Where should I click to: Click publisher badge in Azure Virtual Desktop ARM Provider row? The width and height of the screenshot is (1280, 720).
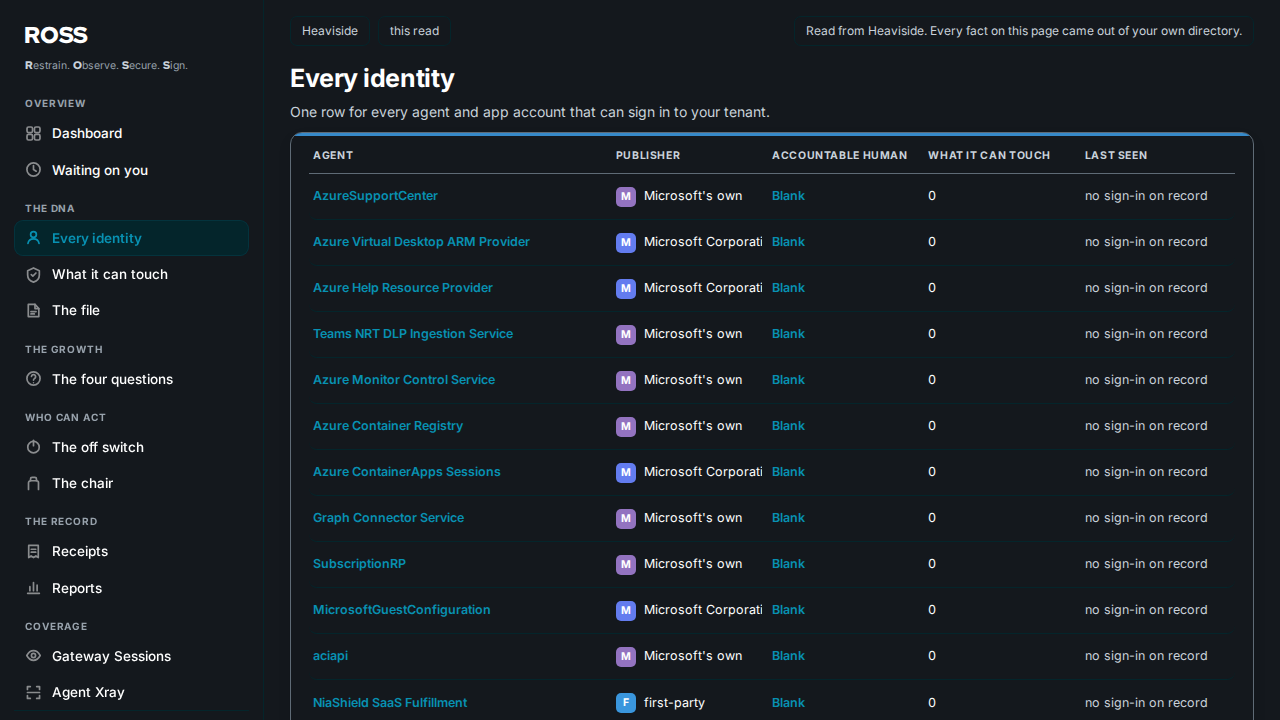pos(626,242)
